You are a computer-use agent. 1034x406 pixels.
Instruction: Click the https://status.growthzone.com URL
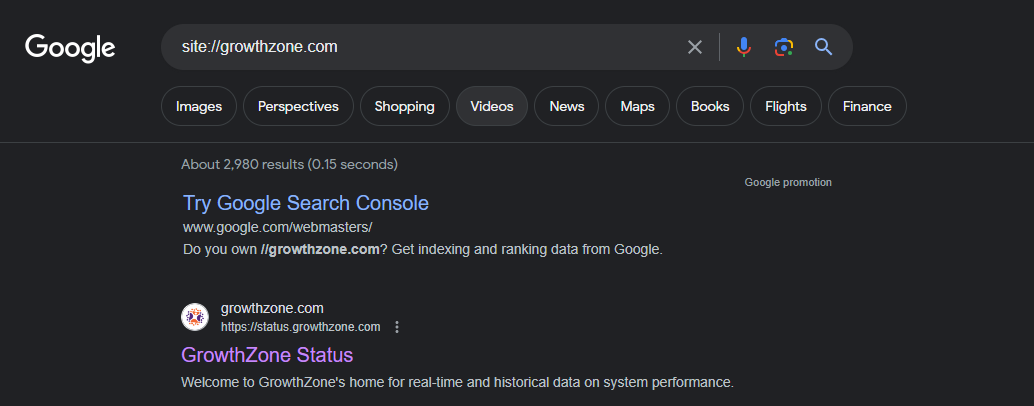[300, 327]
